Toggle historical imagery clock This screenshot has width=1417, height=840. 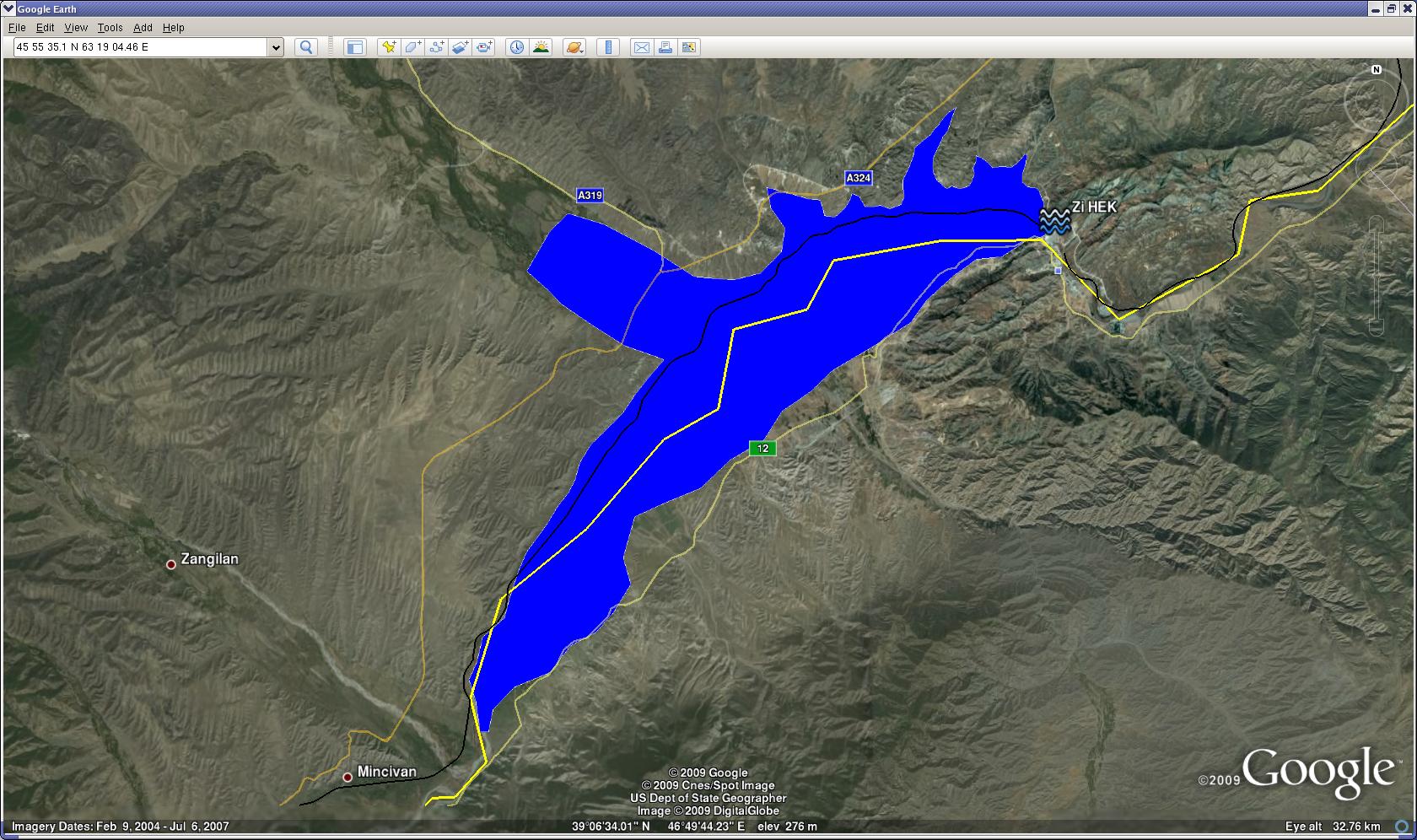pos(516,47)
